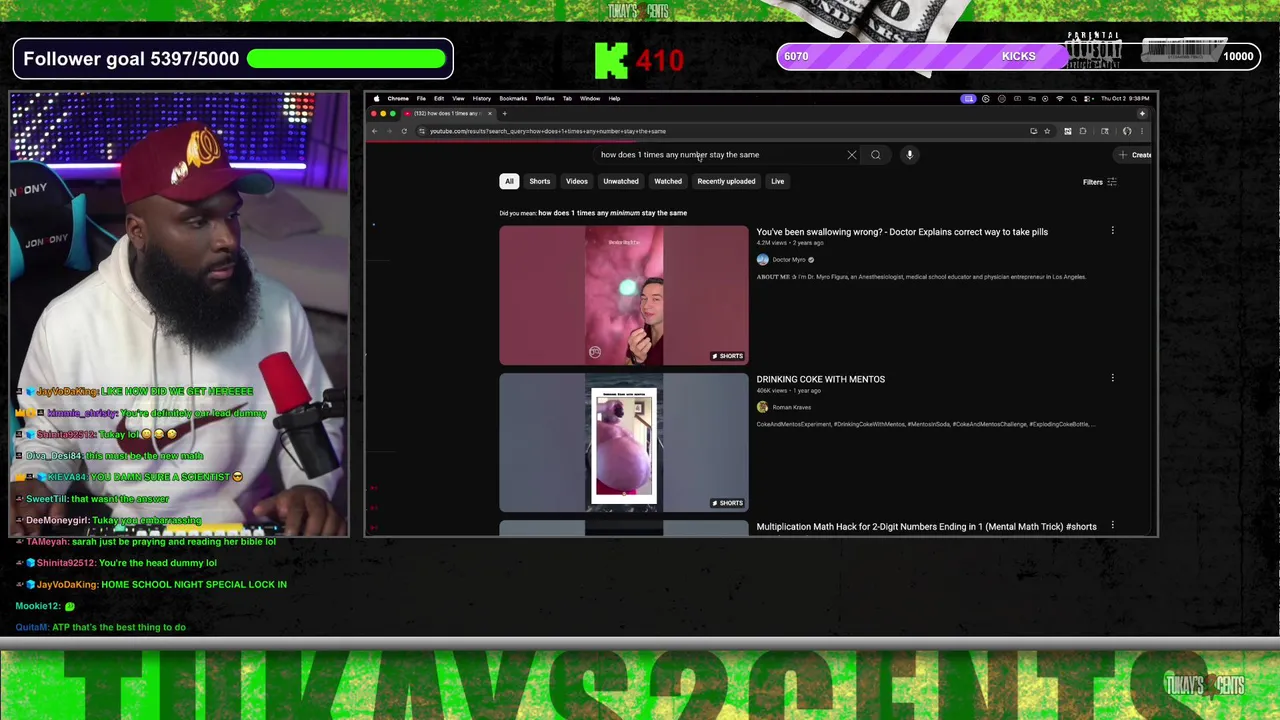The width and height of the screenshot is (1280, 720).
Task: Click the Spotlight search icon in menu bar
Action: (1074, 99)
